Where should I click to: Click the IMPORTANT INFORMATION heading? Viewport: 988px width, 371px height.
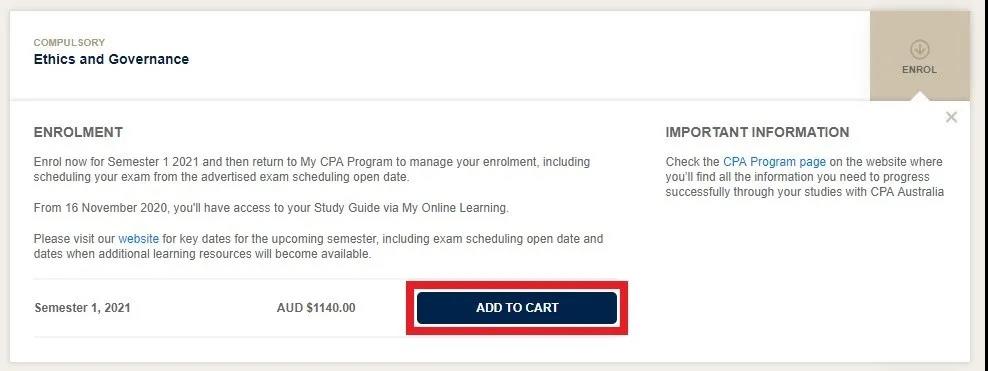coord(757,132)
